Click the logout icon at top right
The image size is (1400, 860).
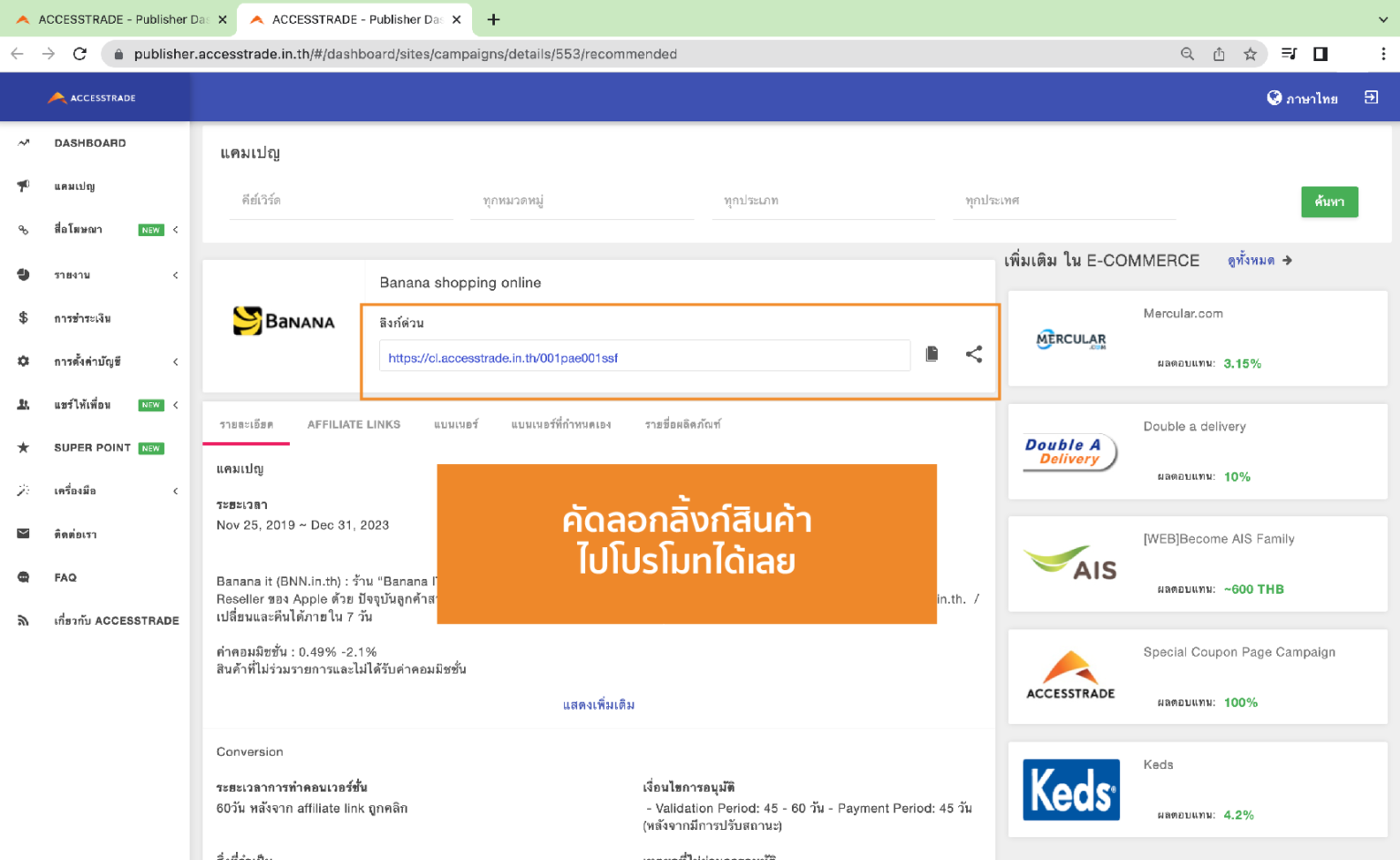point(1371,97)
